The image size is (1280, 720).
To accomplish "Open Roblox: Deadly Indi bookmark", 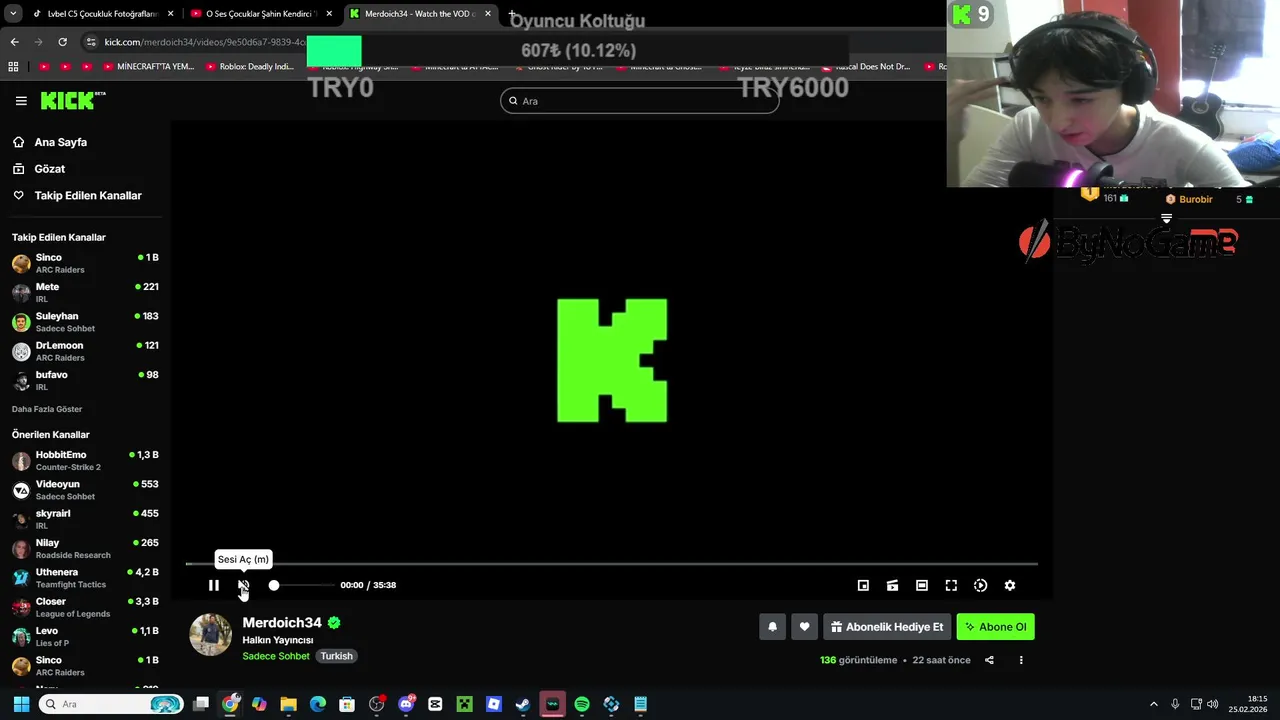I will tap(249, 67).
